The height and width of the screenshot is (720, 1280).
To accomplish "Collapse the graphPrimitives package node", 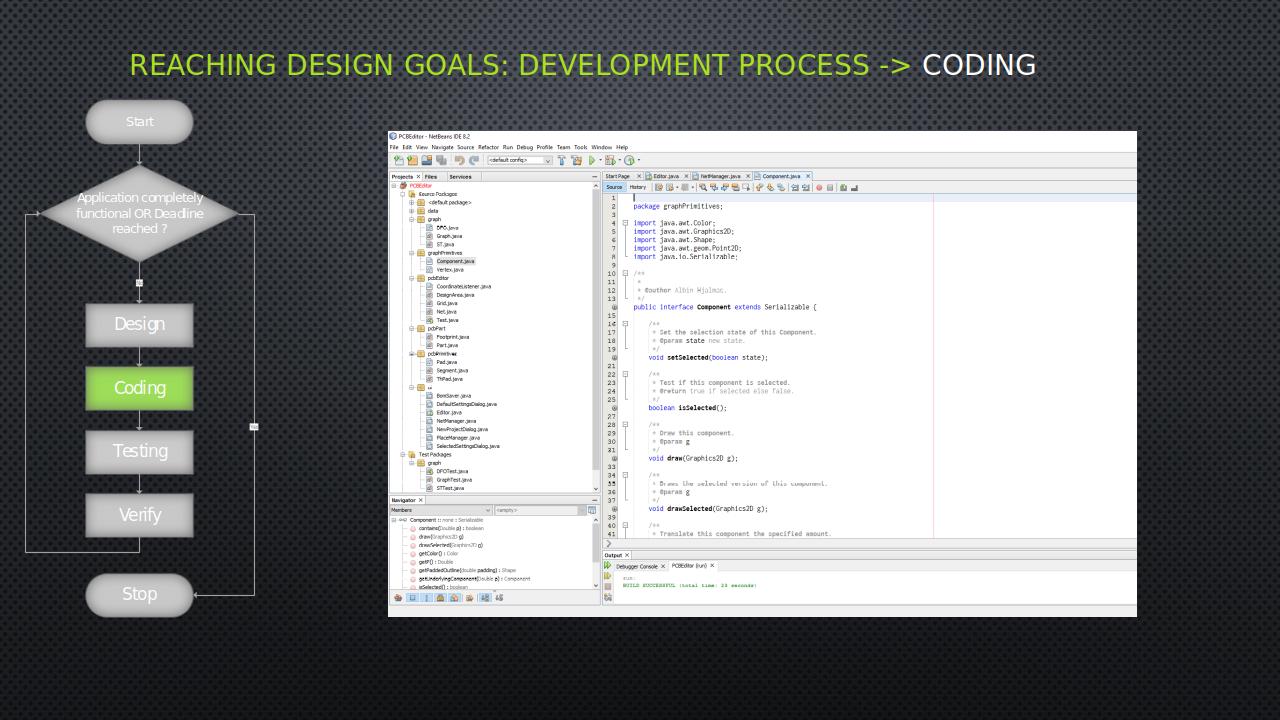I will click(412, 253).
